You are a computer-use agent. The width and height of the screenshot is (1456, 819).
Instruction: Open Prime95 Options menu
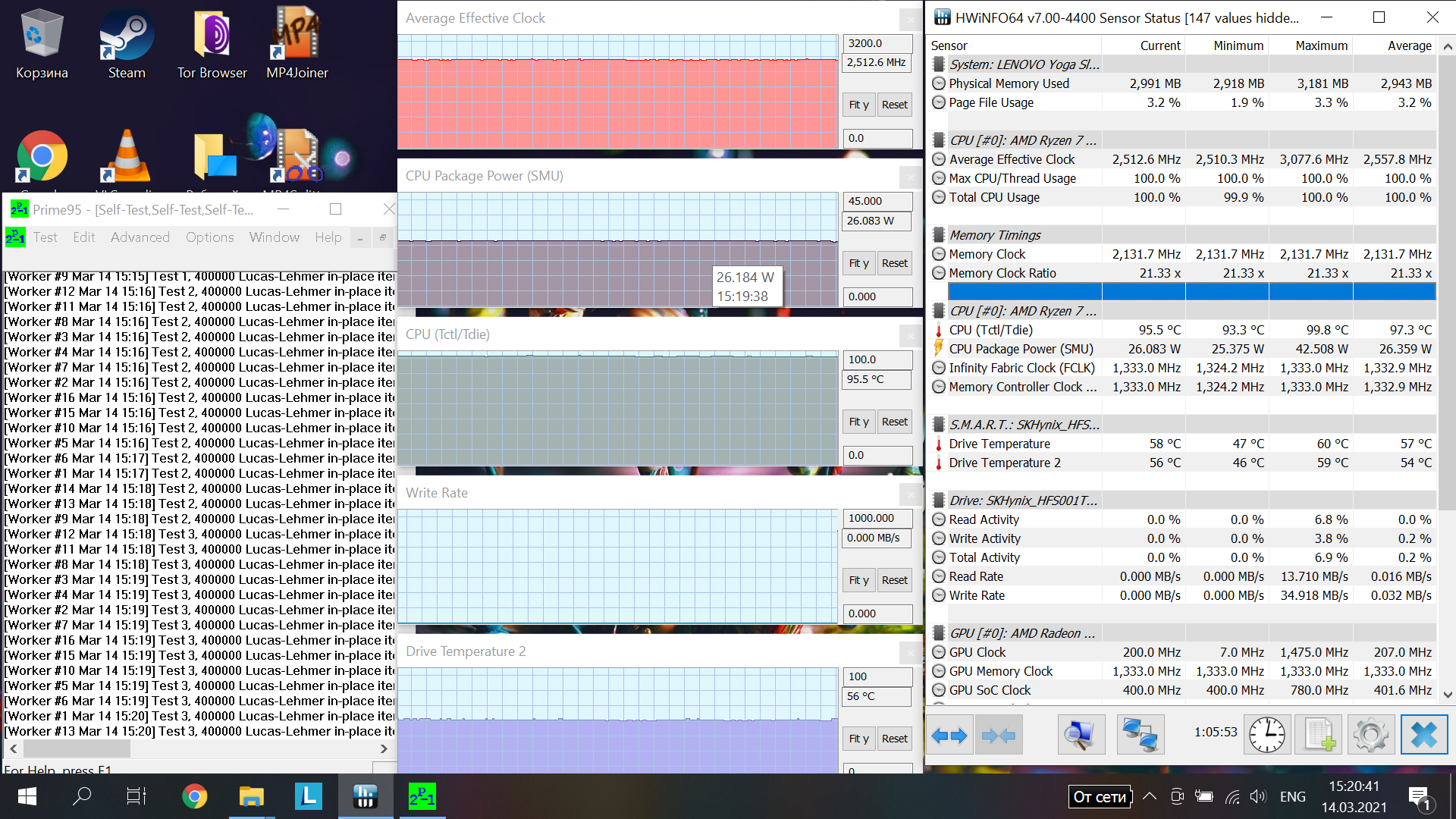coord(210,237)
